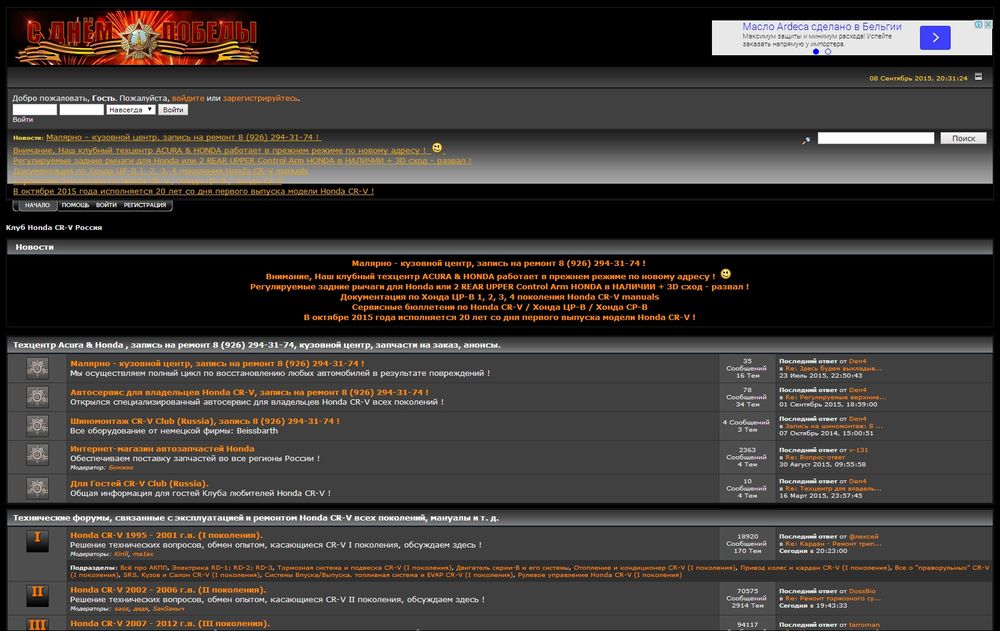Image resolution: width=1000 pixels, height=631 pixels.
Task: Open the sub-board 'Рулевое управление Honda CR-V (I поколения)'
Action: 600,575
